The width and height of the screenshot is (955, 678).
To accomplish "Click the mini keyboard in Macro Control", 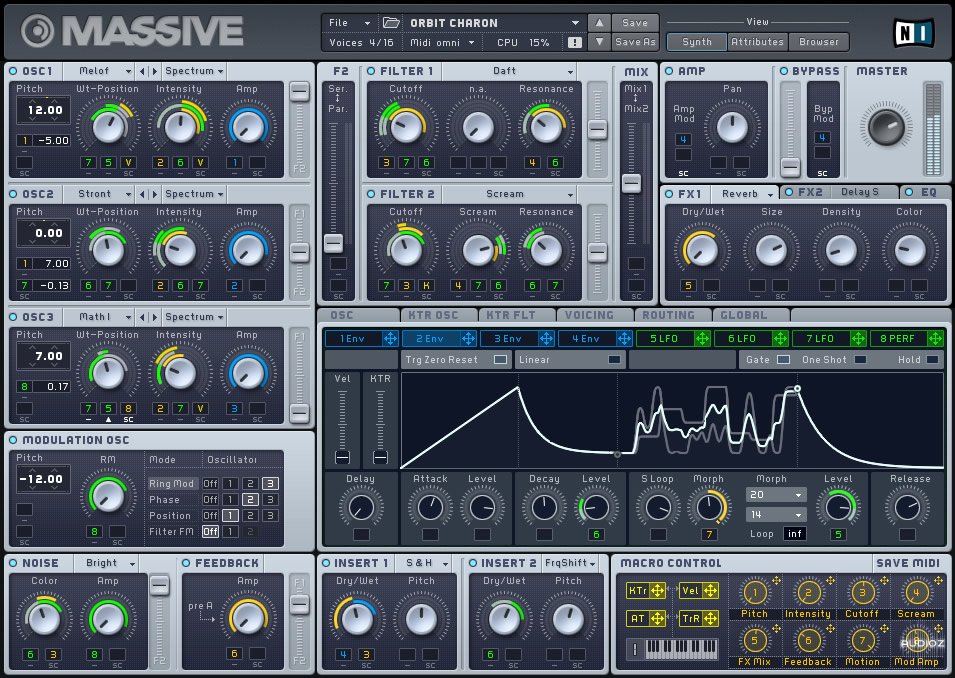I will click(680, 649).
